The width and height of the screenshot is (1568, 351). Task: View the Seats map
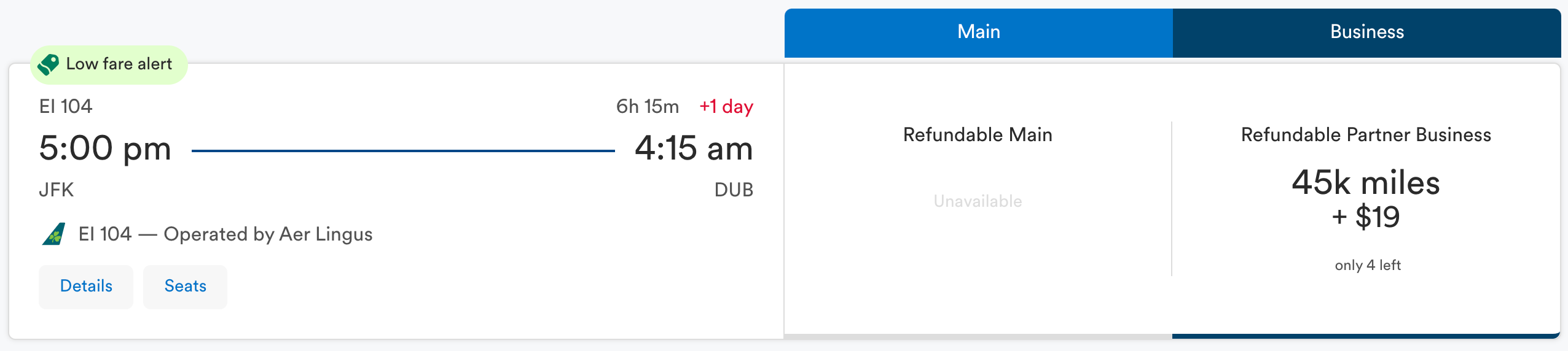pos(185,287)
